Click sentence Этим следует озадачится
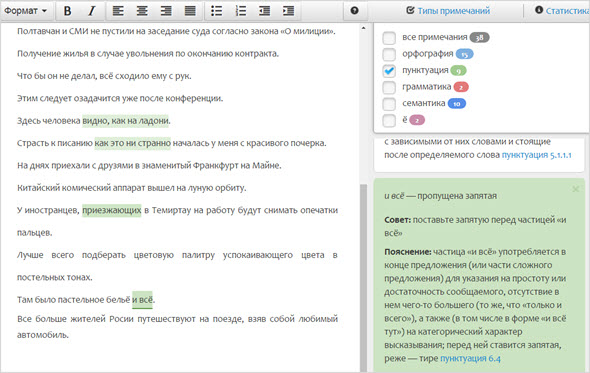 120,98
